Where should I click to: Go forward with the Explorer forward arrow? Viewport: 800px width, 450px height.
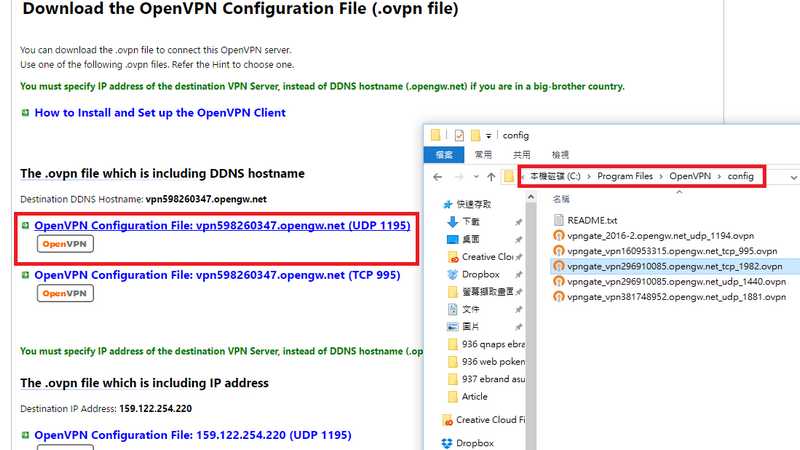459,177
